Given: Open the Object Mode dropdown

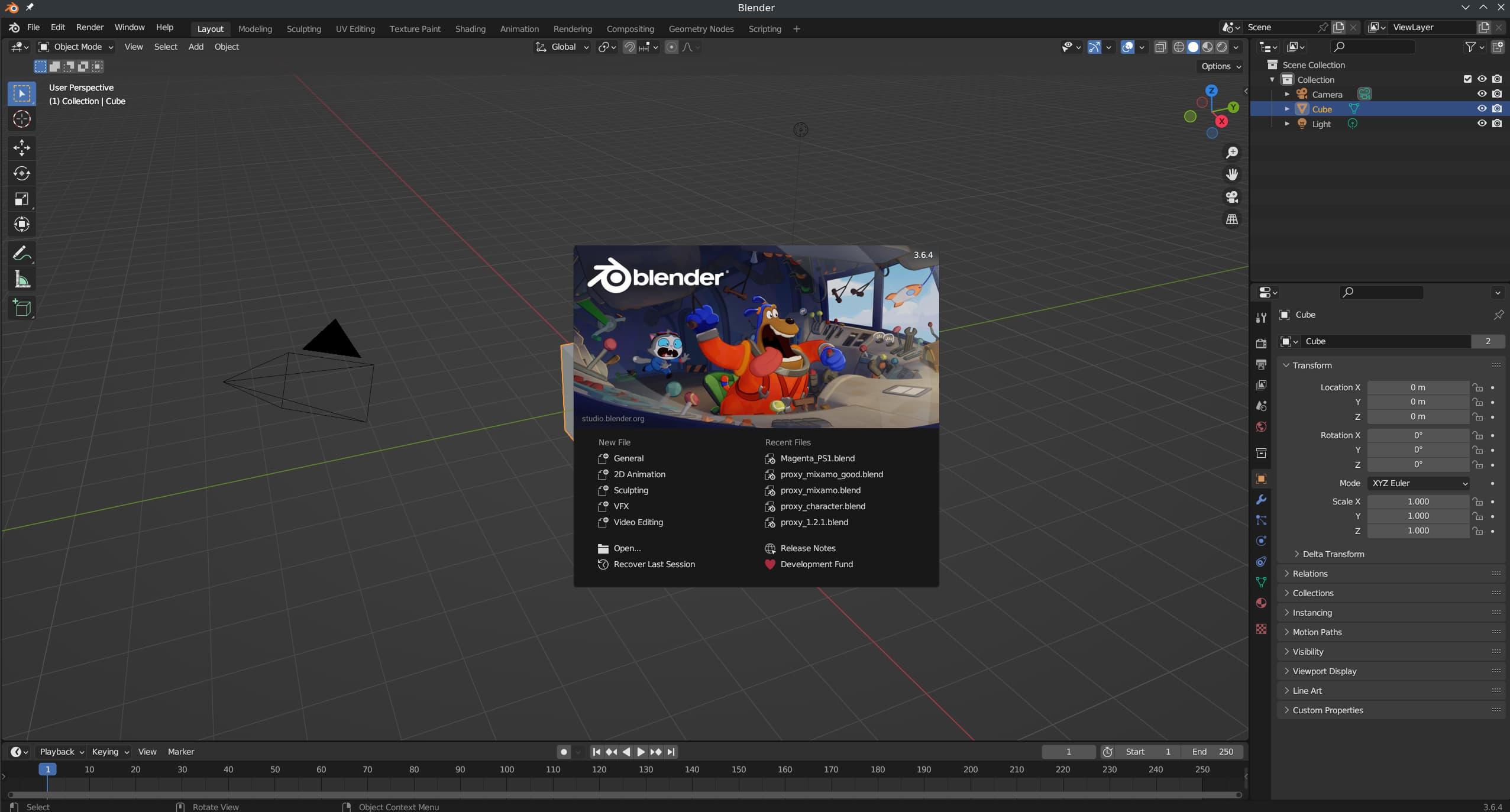Looking at the screenshot, I should 76,47.
